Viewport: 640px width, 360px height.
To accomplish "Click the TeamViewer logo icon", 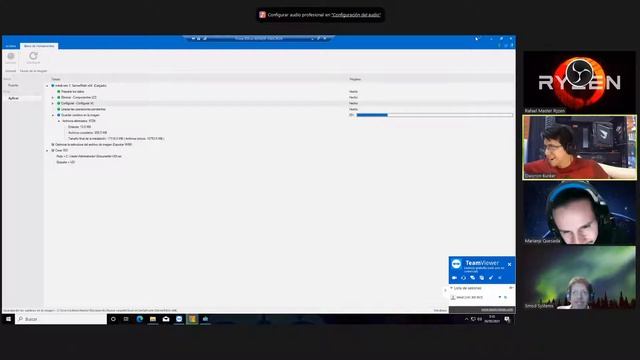I will click(x=456, y=264).
